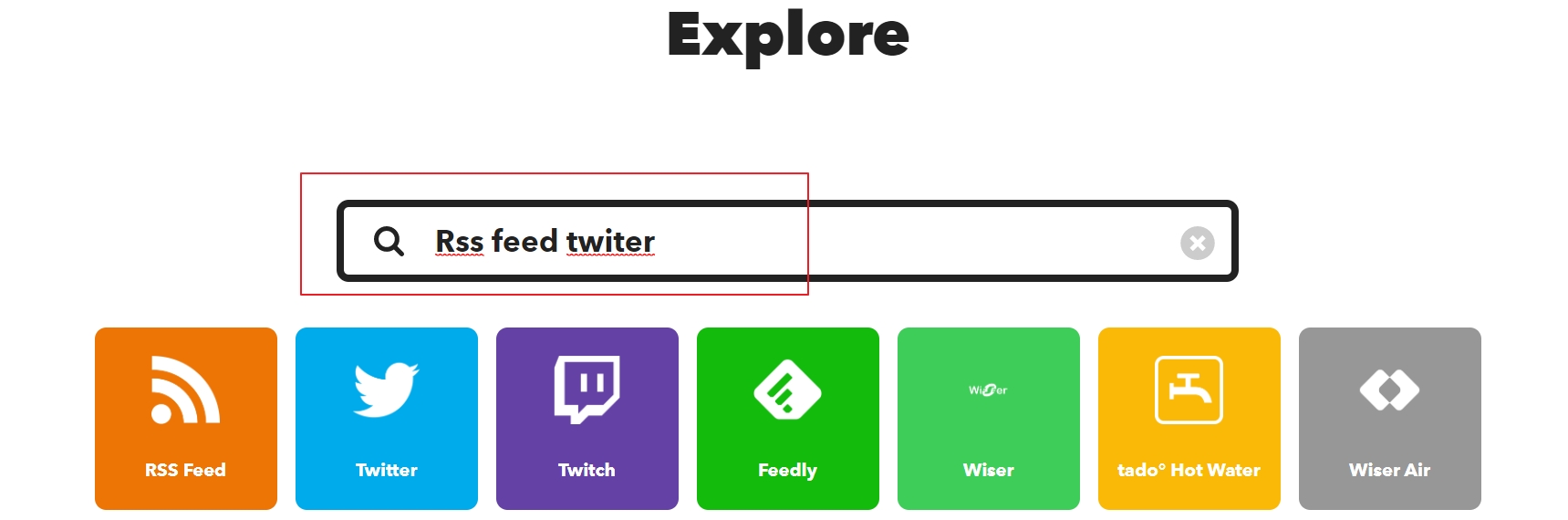
Task: Click the "Feedly" label text
Action: point(787,471)
